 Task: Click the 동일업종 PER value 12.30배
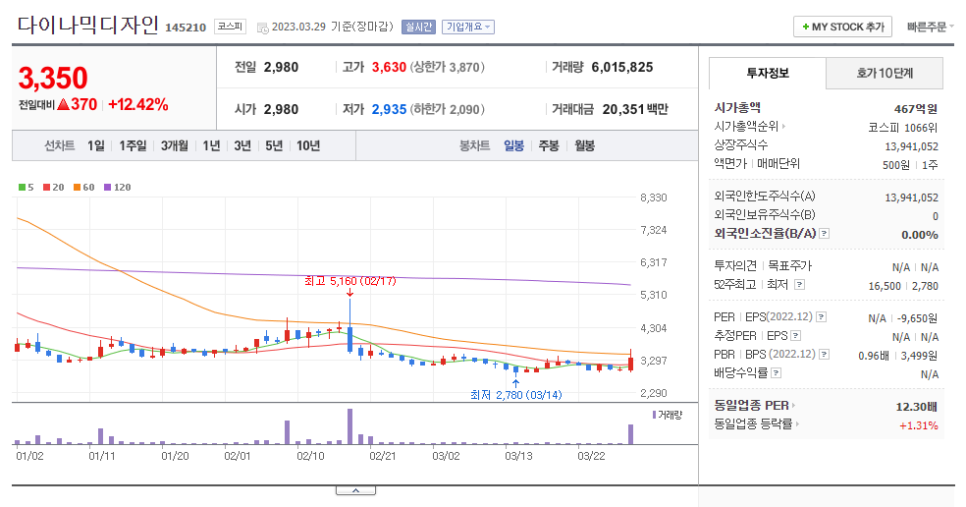coord(917,407)
